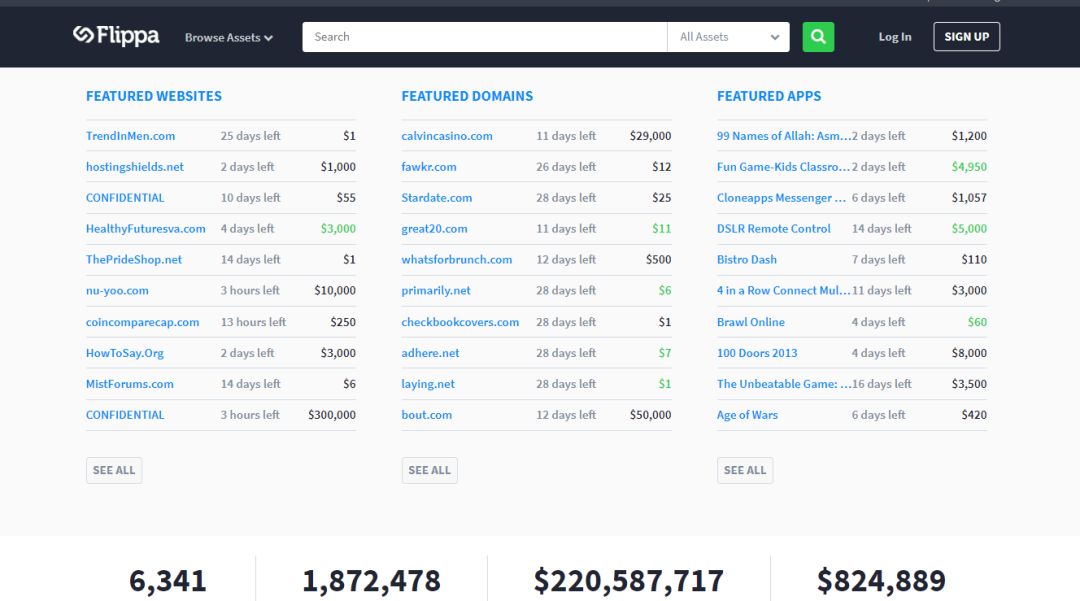1080x601 pixels.
Task: Click the 6,341 statistic
Action: click(x=168, y=581)
